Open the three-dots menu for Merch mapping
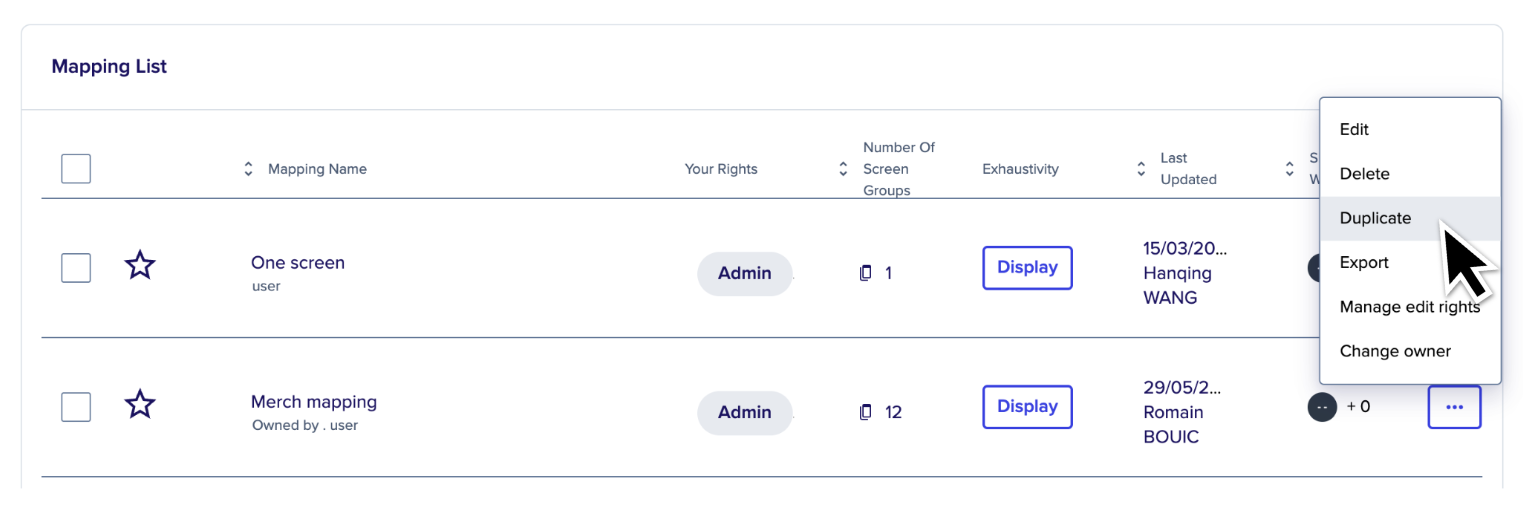The height and width of the screenshot is (508, 1524). click(x=1454, y=407)
